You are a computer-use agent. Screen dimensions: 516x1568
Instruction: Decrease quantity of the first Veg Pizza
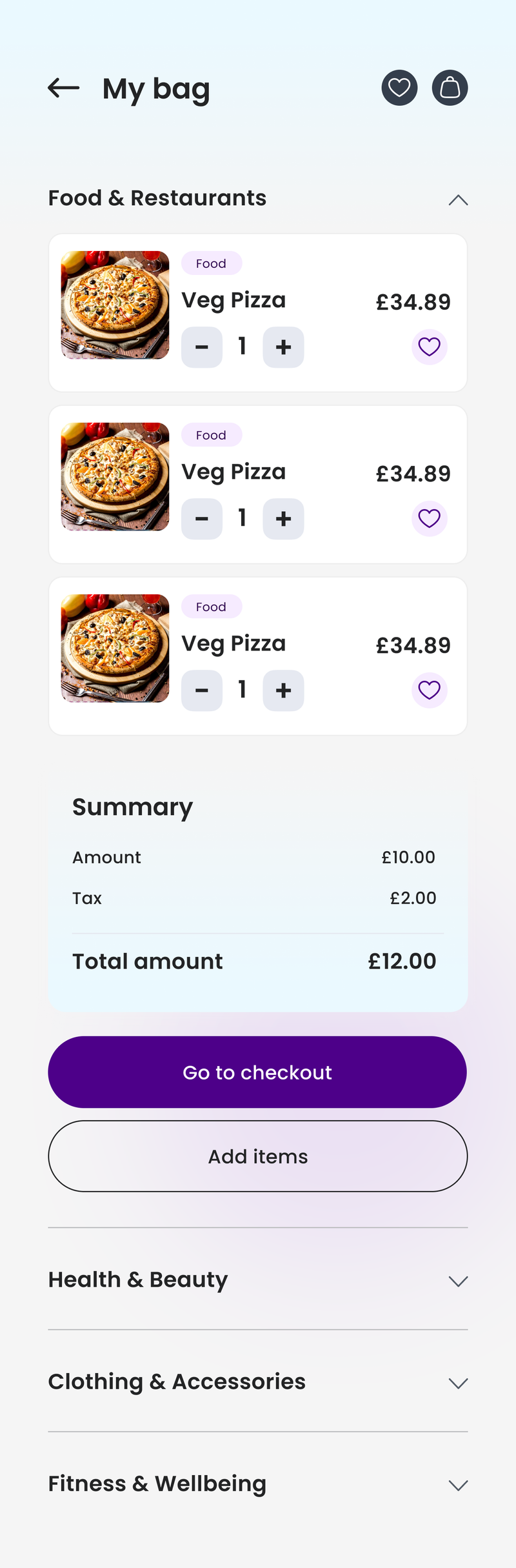[x=202, y=347]
